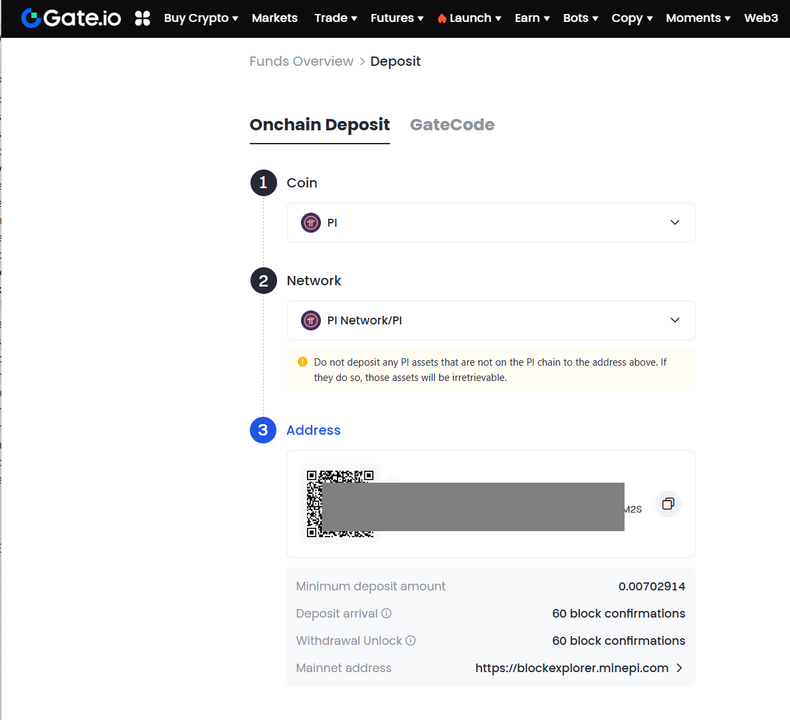Screen dimensions: 790x720
Task: Click the Withdrawal Unlock info icon
Action: [411, 640]
